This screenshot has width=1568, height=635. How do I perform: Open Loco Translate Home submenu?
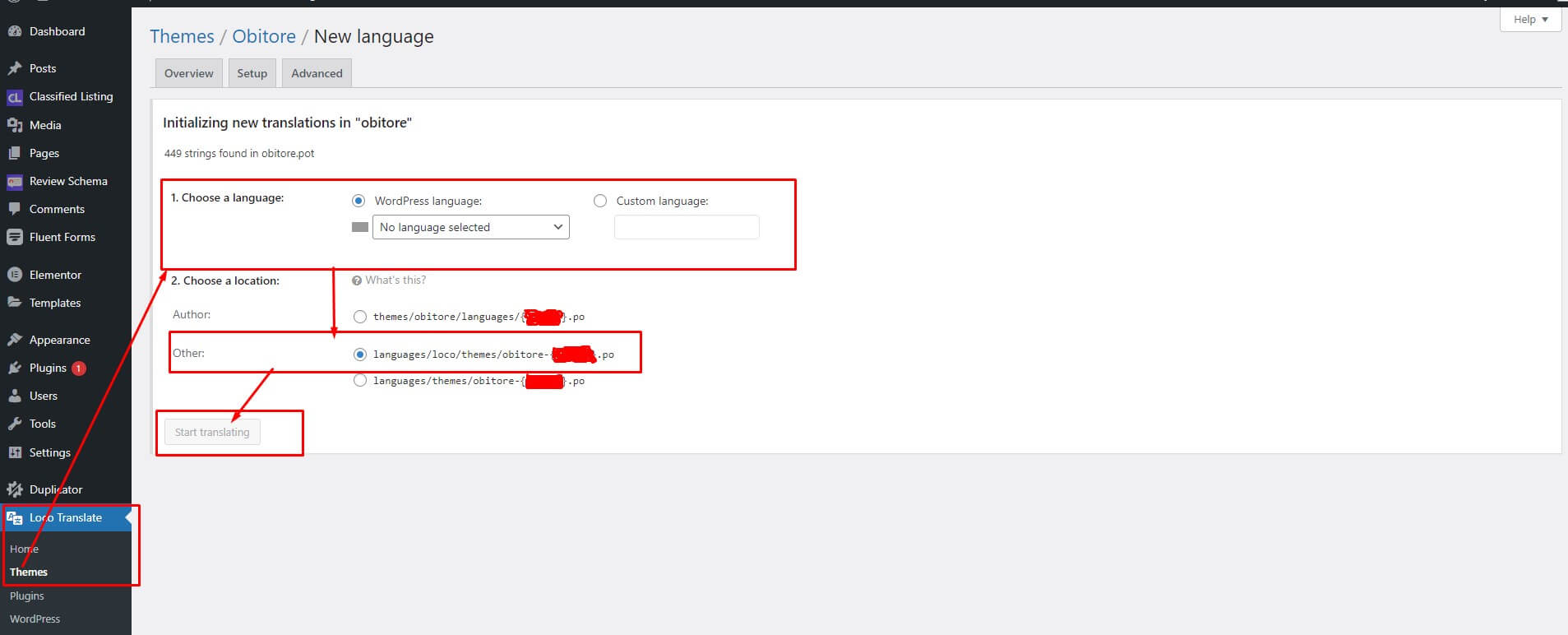pyautogui.click(x=24, y=549)
